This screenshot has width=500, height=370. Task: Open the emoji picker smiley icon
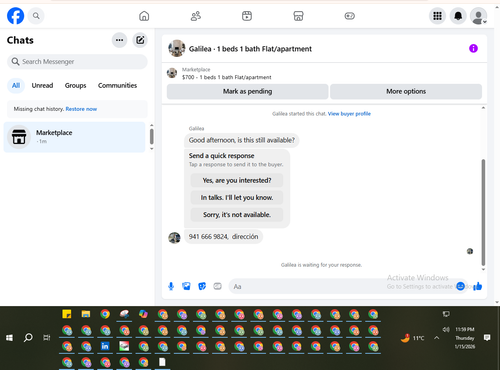coord(460,286)
